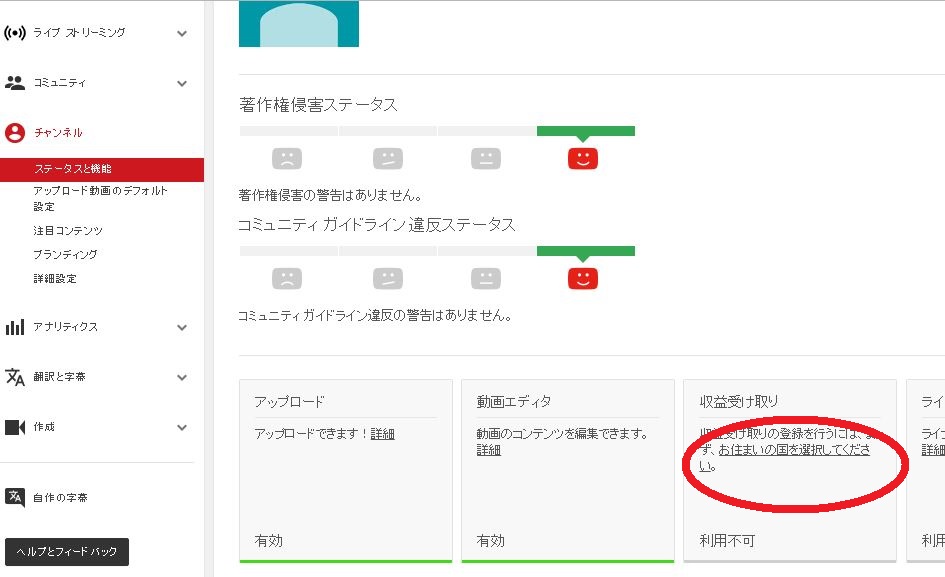Open the コミュニティ menu
This screenshot has width=945, height=577.
60,83
